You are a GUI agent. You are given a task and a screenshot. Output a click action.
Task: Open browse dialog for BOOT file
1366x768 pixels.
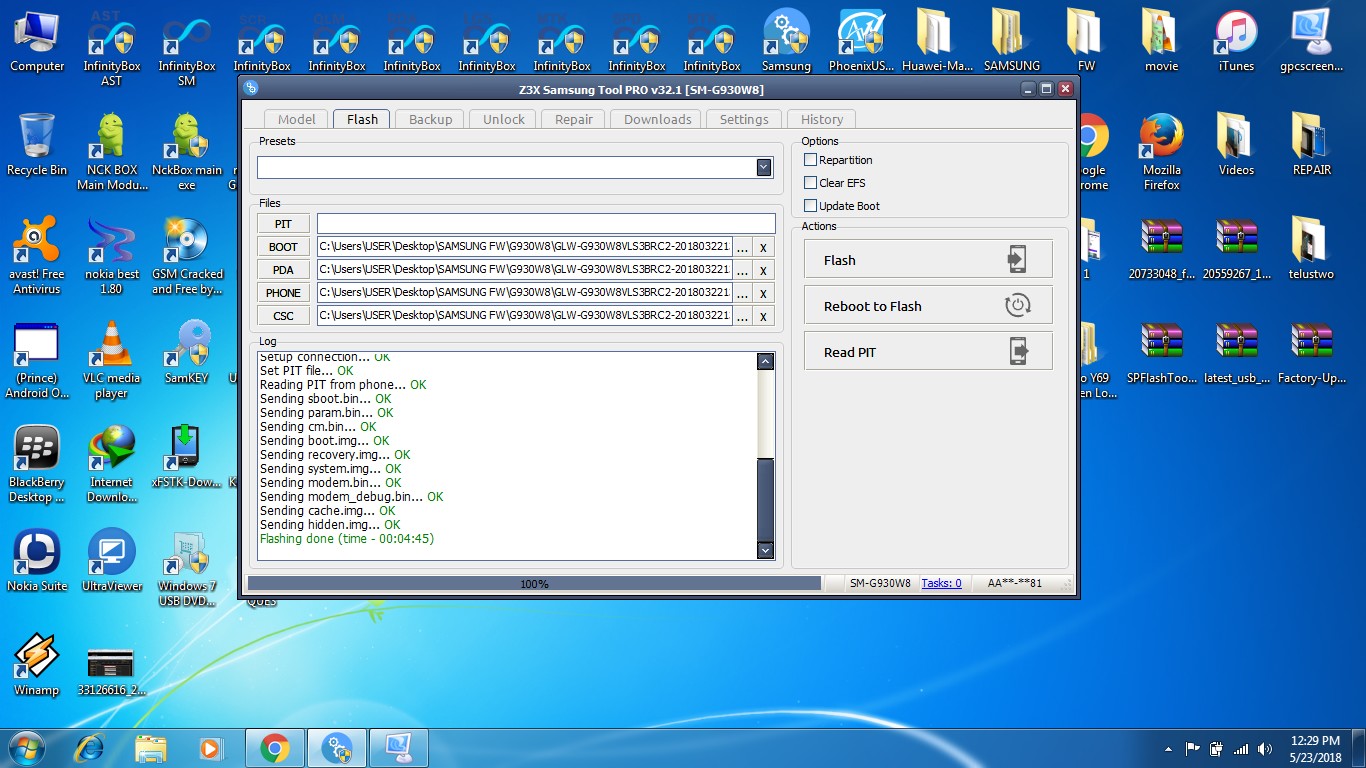click(742, 247)
